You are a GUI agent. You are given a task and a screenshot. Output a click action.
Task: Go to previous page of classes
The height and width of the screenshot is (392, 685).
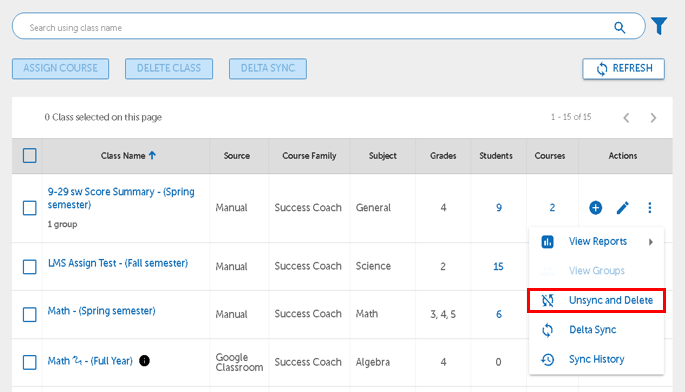tap(626, 118)
